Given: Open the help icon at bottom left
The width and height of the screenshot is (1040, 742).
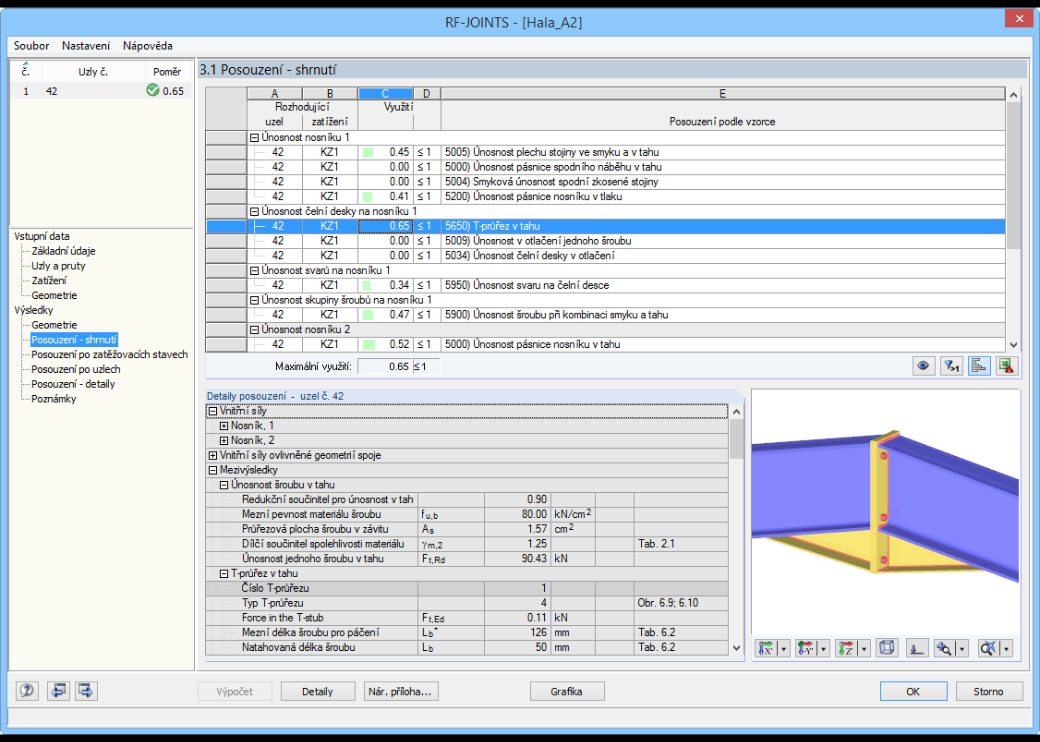Looking at the screenshot, I should 27,691.
